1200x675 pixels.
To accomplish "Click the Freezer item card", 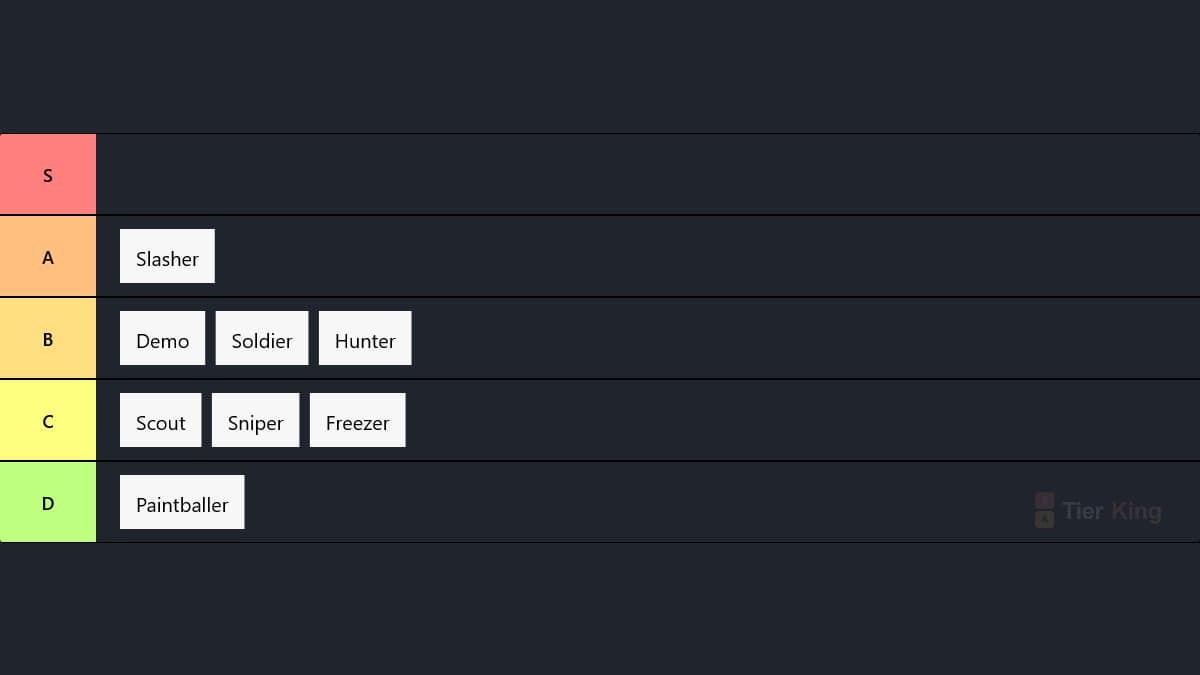I will pyautogui.click(x=358, y=421).
